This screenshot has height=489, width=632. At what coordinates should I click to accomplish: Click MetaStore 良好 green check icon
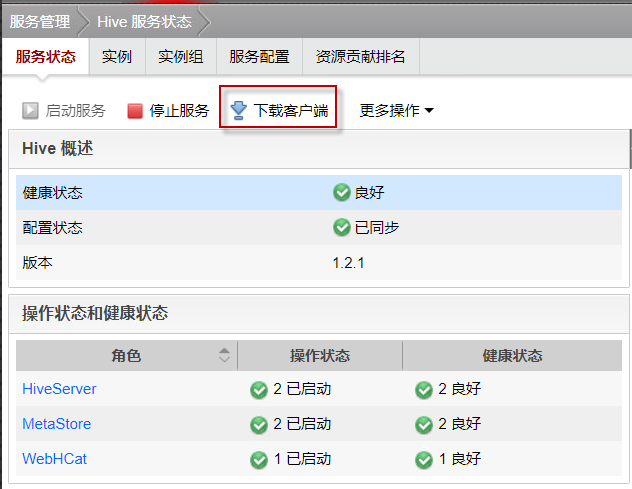424,424
